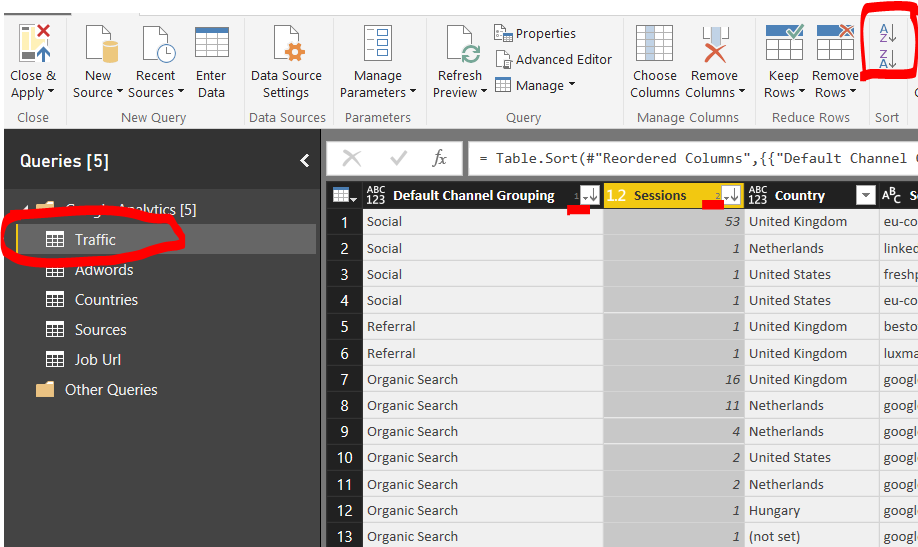Screen dimensions: 918x547
Task: Open the Country column filter dropdown
Action: (865, 195)
